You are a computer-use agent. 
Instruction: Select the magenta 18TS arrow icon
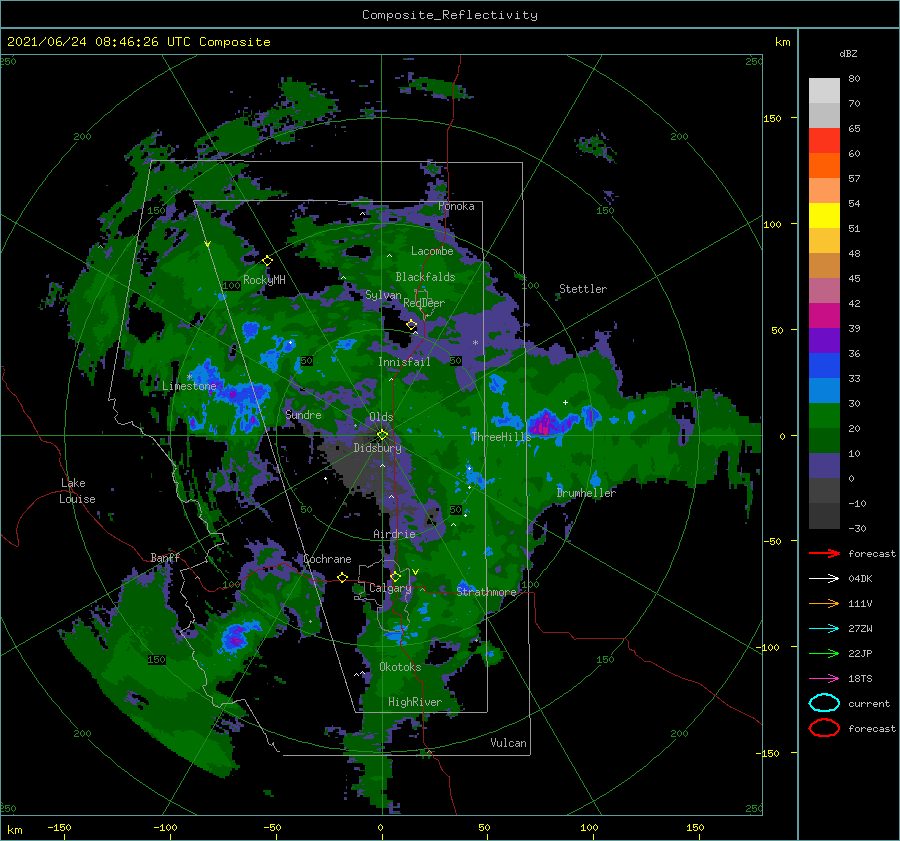click(x=824, y=679)
